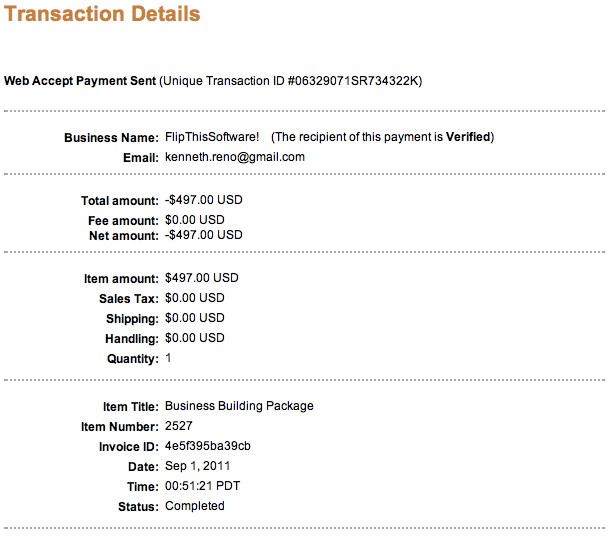The width and height of the screenshot is (613, 537).
Task: Click the Fee amount value
Action: [195, 220]
